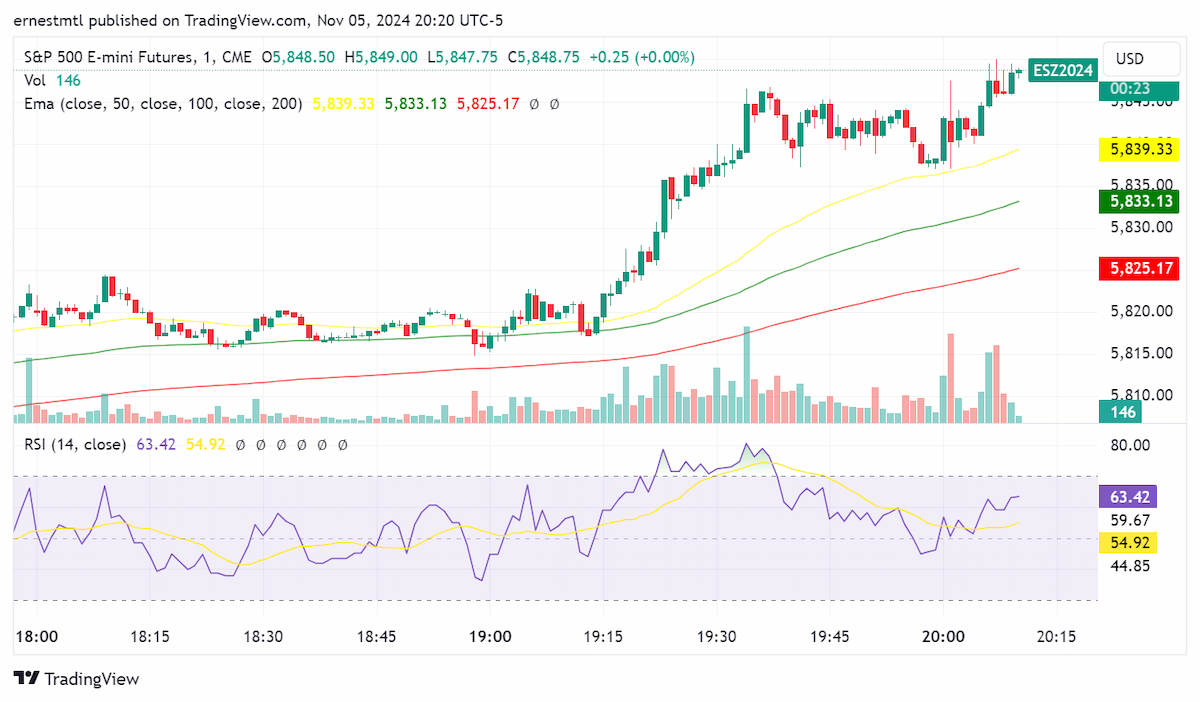Select the Vol indicator legend label
Image resolution: width=1200 pixels, height=702 pixels.
coord(35,80)
